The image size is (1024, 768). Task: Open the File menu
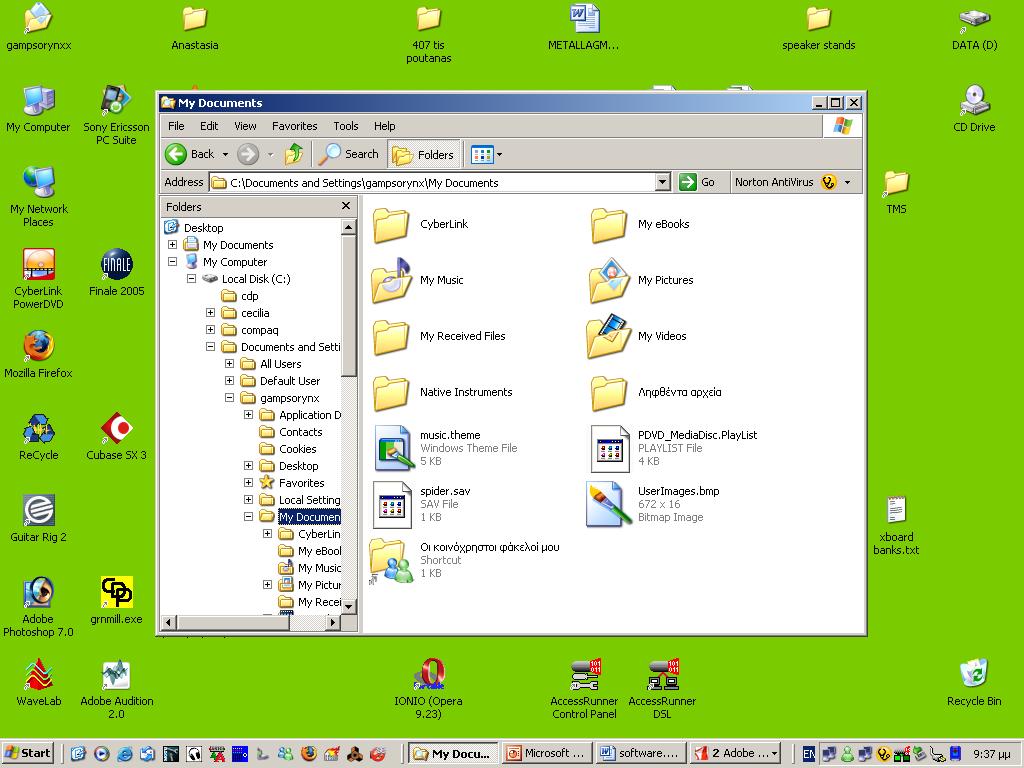176,126
